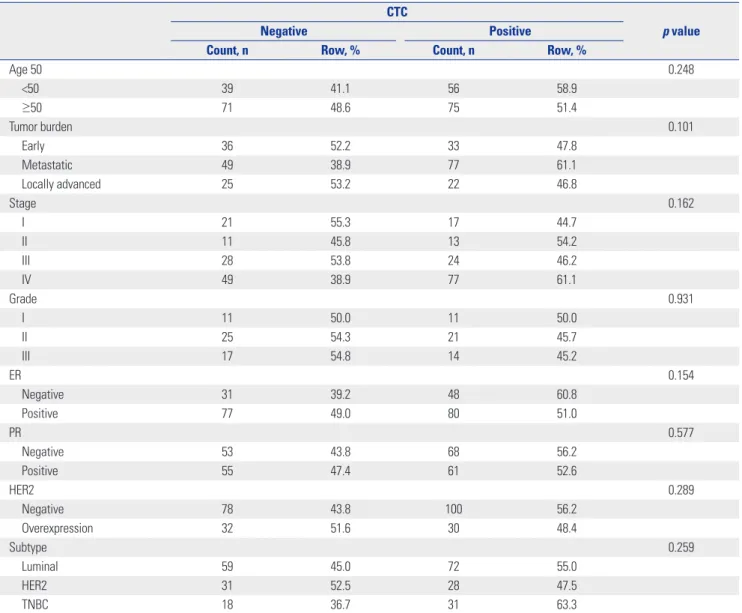This screenshot has height=613, width=742.
Task: Click the Overexpression row label
Action: click(x=57, y=528)
